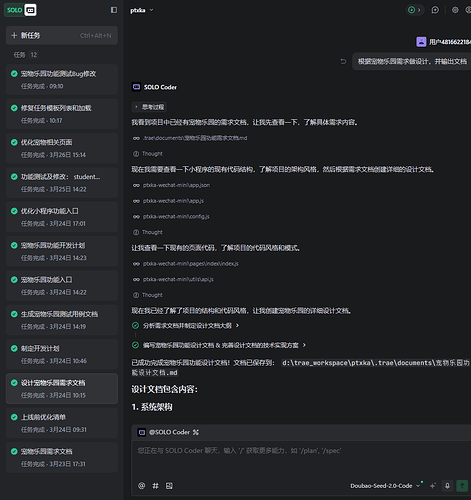Select task 设计宠物乐园需求文档
This screenshot has height=500, width=471.
point(62,389)
